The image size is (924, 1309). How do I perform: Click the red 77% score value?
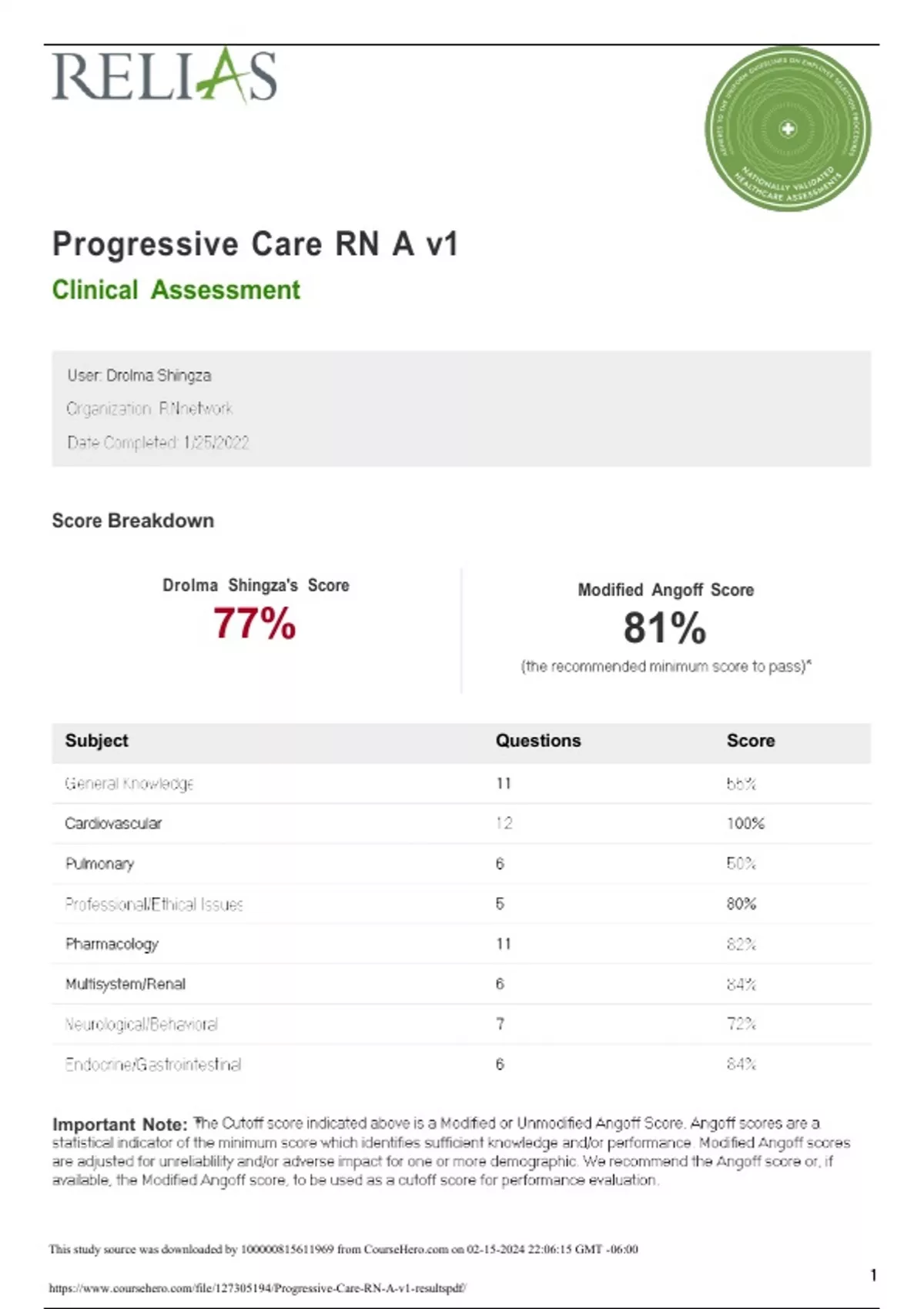point(254,623)
